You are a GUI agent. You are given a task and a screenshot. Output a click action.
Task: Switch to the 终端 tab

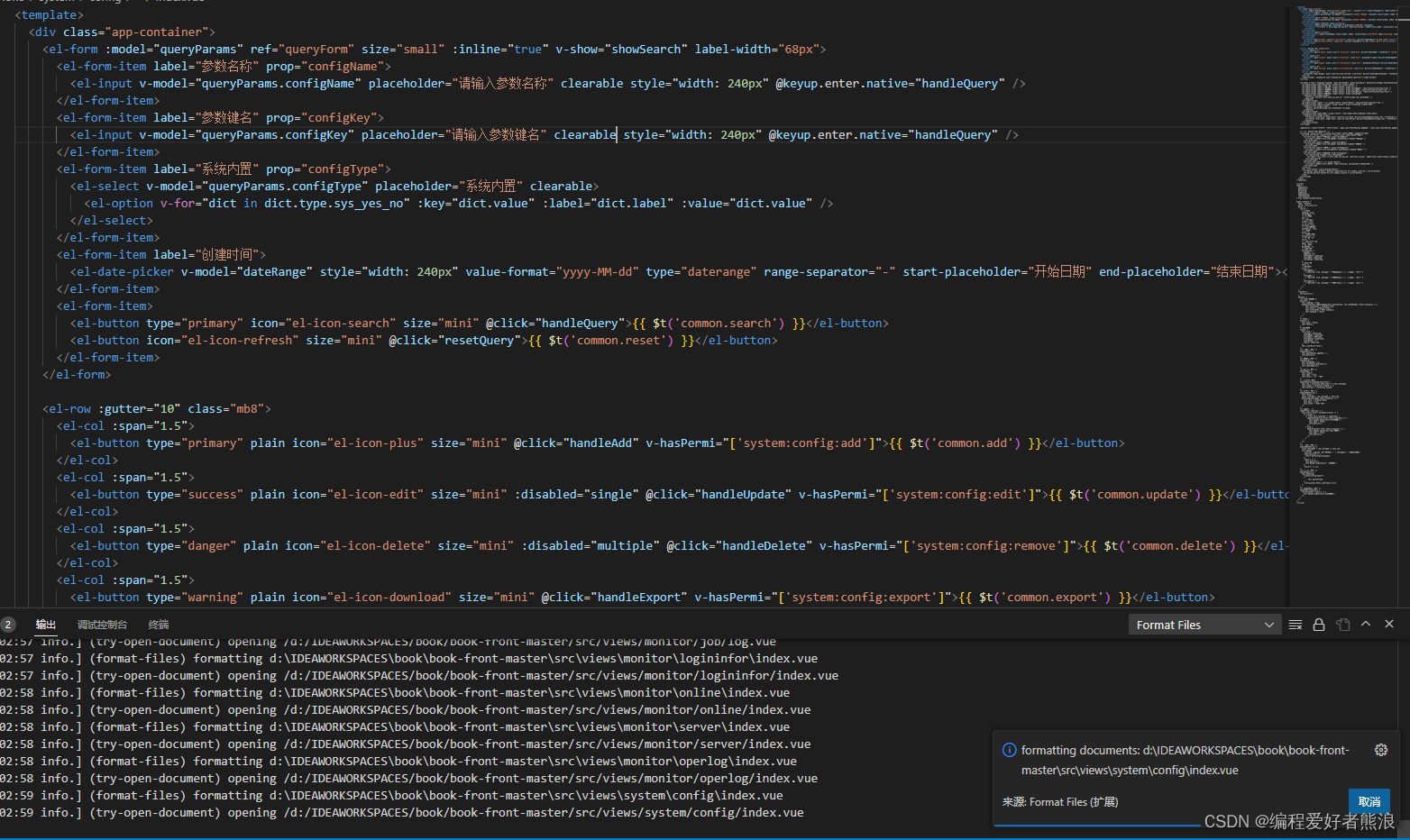tap(159, 625)
